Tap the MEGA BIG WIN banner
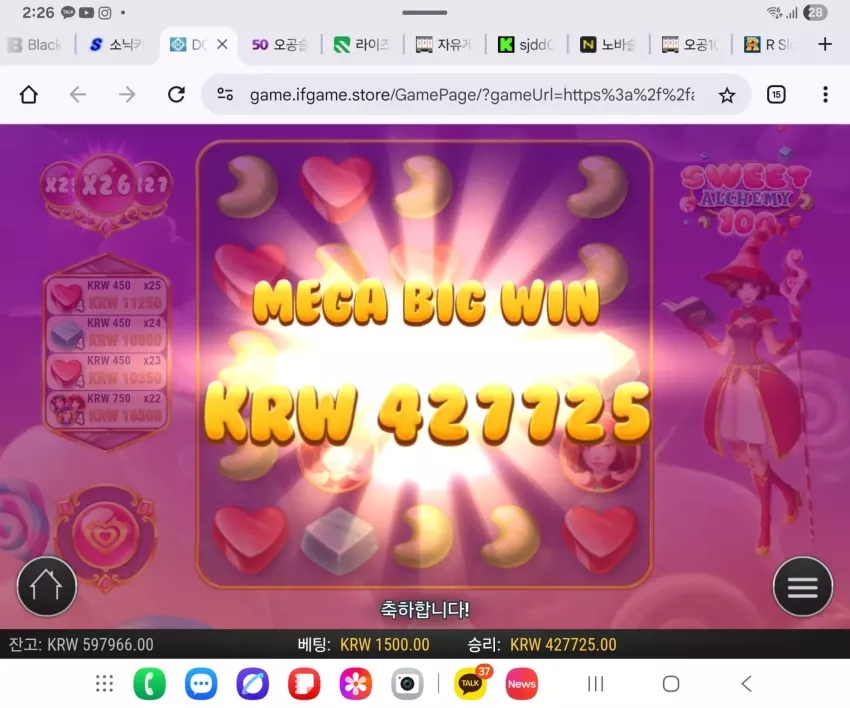Viewport: 850px width, 708px height. pos(426,304)
